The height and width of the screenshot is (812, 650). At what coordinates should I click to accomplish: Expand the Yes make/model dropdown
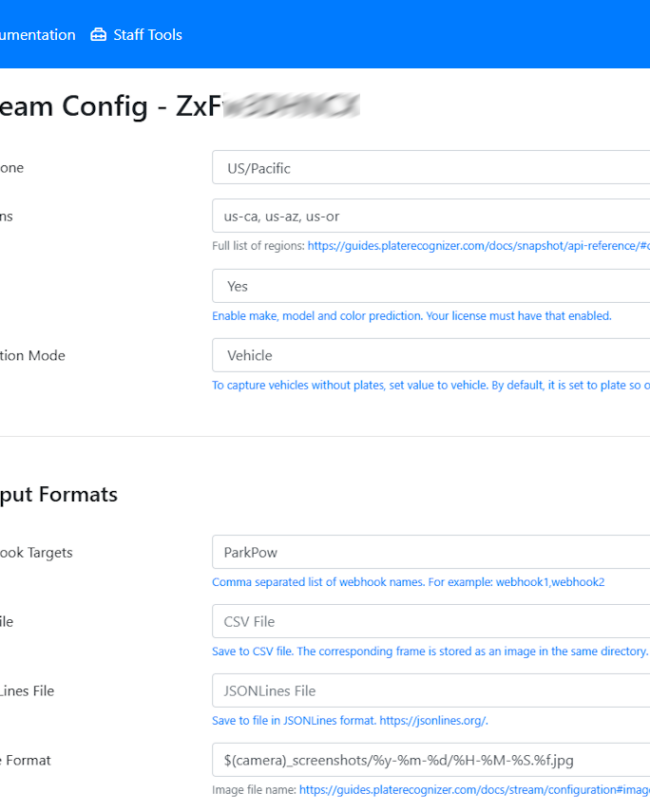[x=431, y=286]
